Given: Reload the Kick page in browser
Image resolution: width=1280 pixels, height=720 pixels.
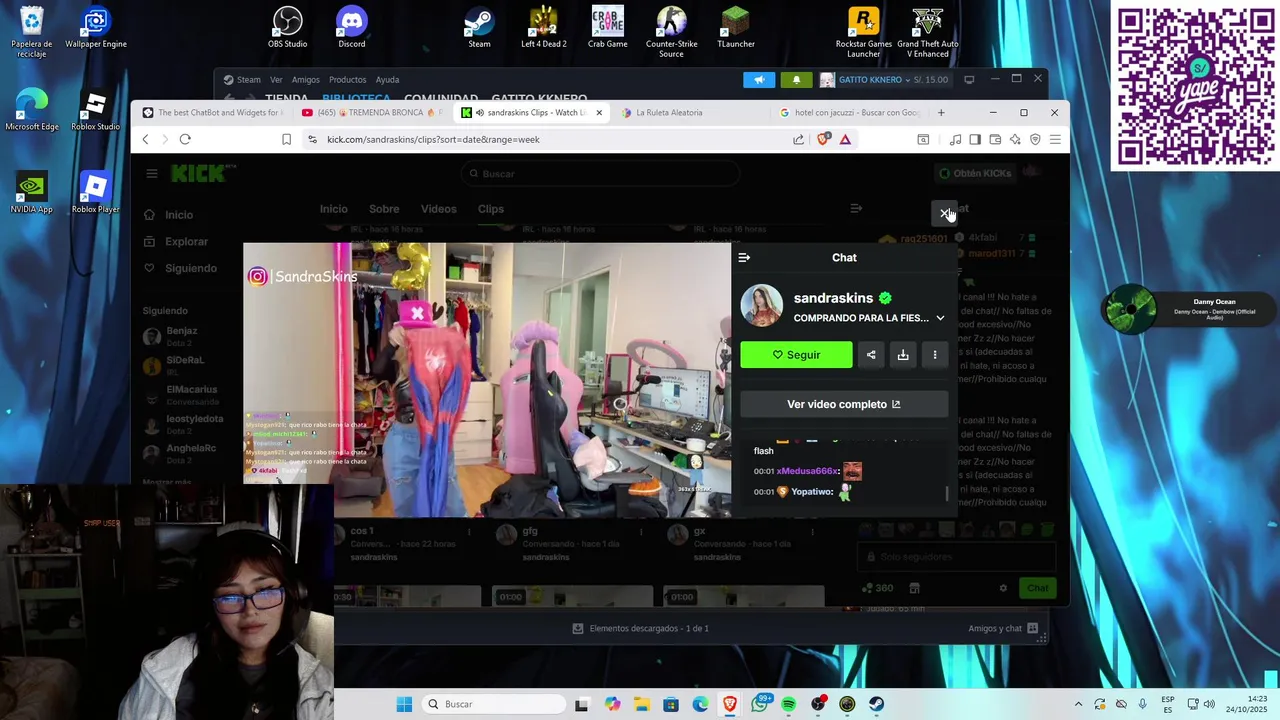Looking at the screenshot, I should [x=185, y=139].
